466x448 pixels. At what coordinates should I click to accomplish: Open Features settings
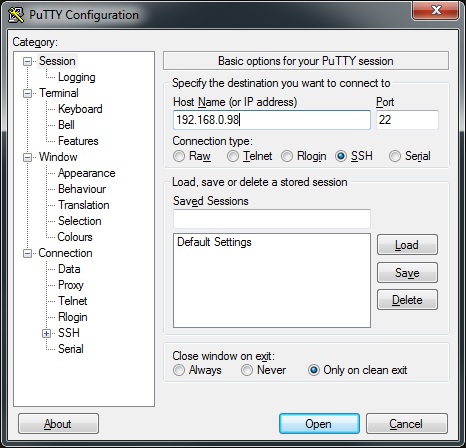click(78, 141)
